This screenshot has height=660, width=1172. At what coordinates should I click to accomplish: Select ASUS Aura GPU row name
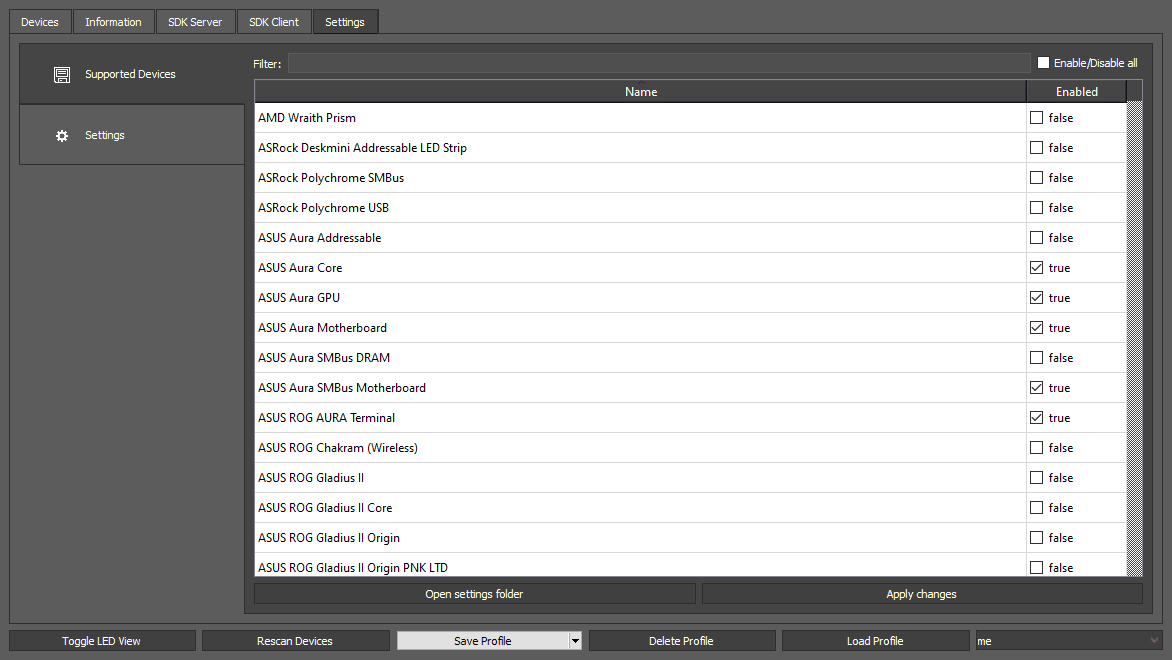299,297
